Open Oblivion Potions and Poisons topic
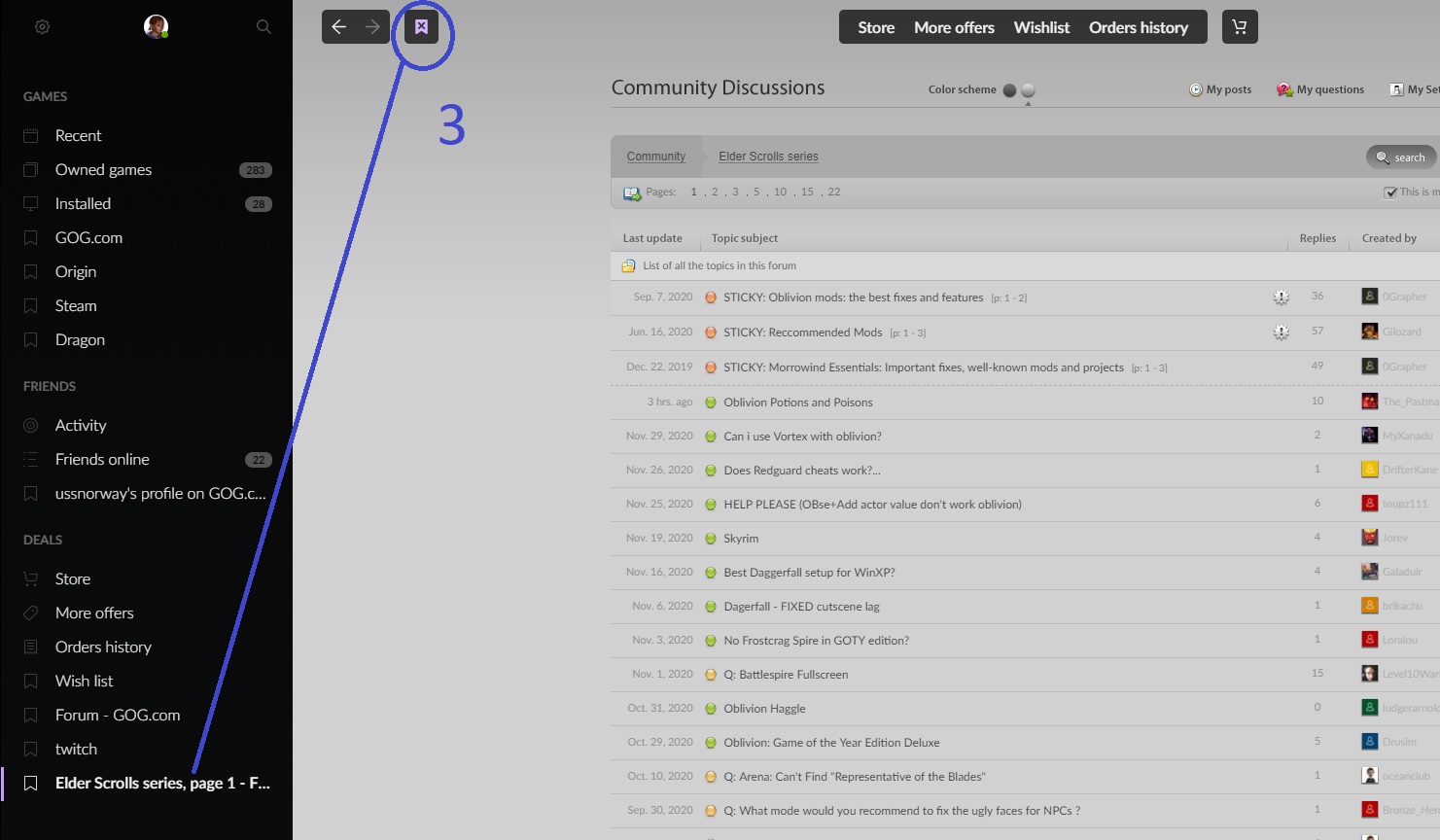 [x=797, y=402]
